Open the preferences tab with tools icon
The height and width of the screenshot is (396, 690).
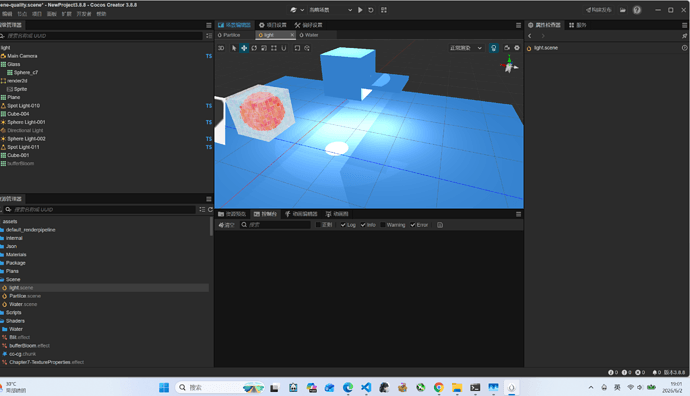[x=308, y=25]
